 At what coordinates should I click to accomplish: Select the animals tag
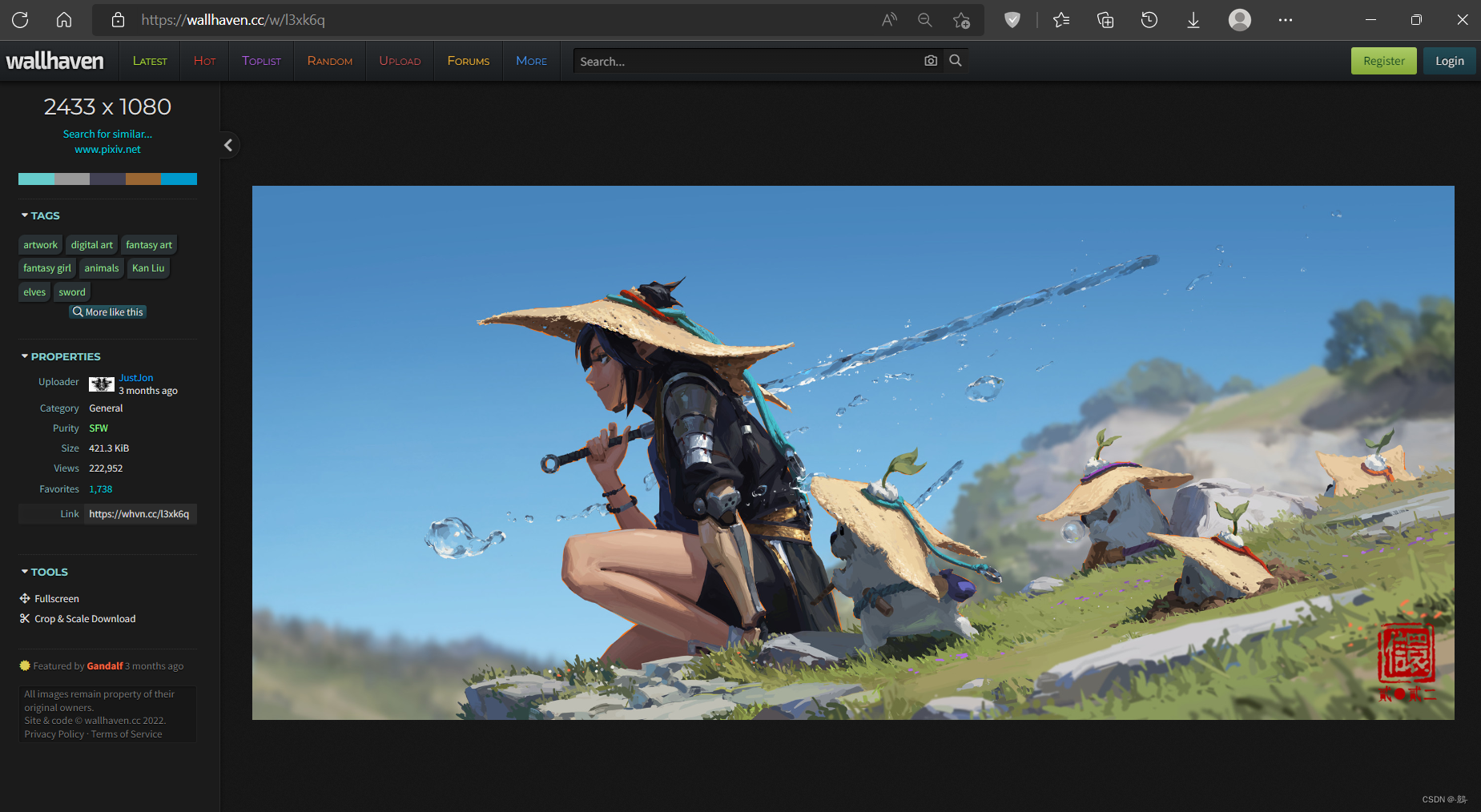pos(101,267)
